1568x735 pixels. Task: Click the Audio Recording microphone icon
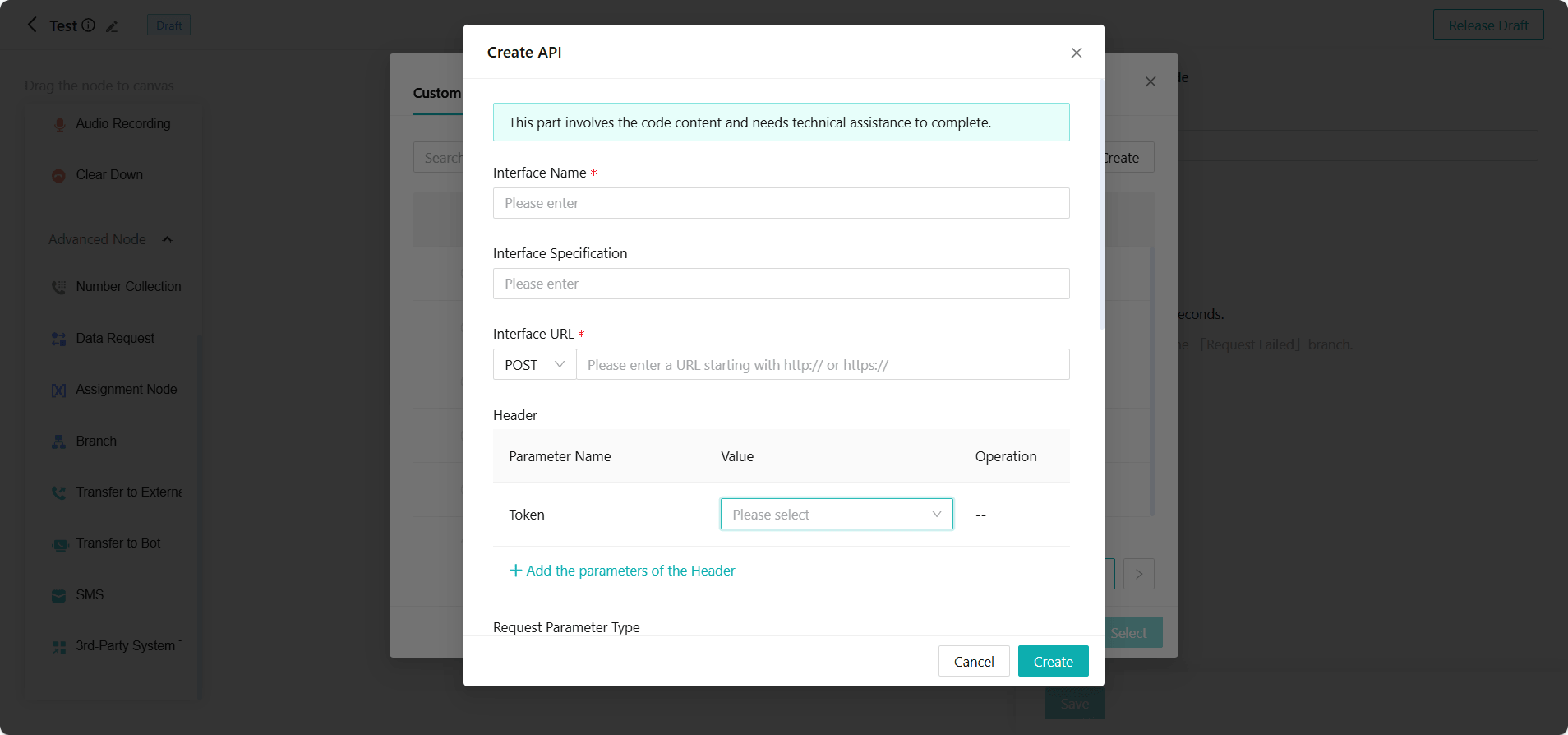59,124
